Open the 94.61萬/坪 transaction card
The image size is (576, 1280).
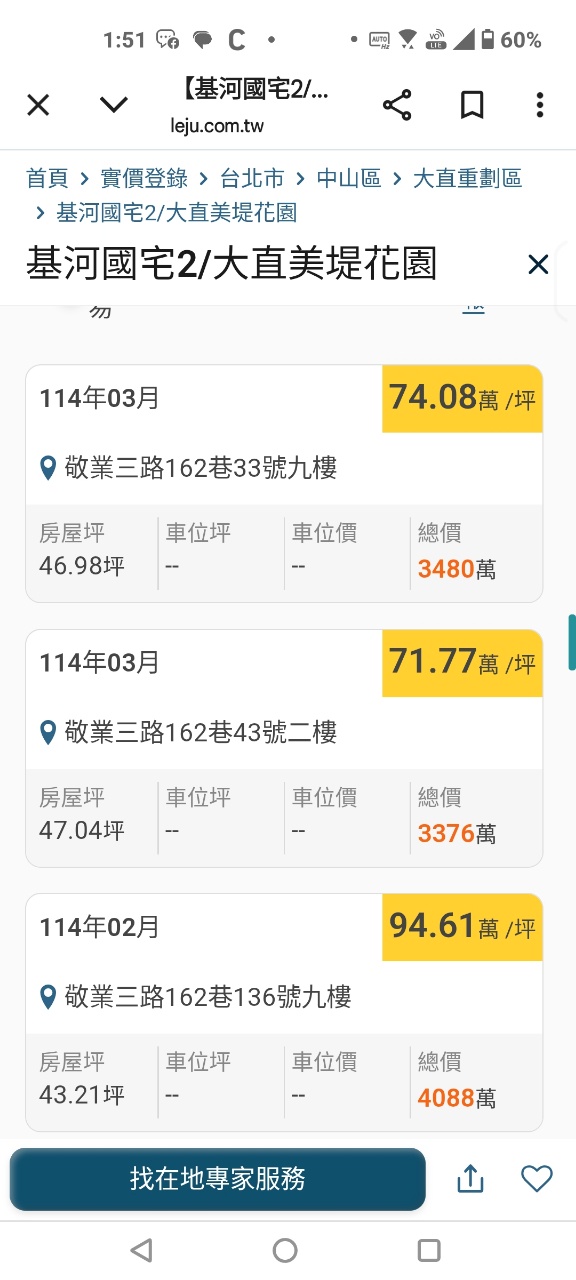click(284, 1012)
